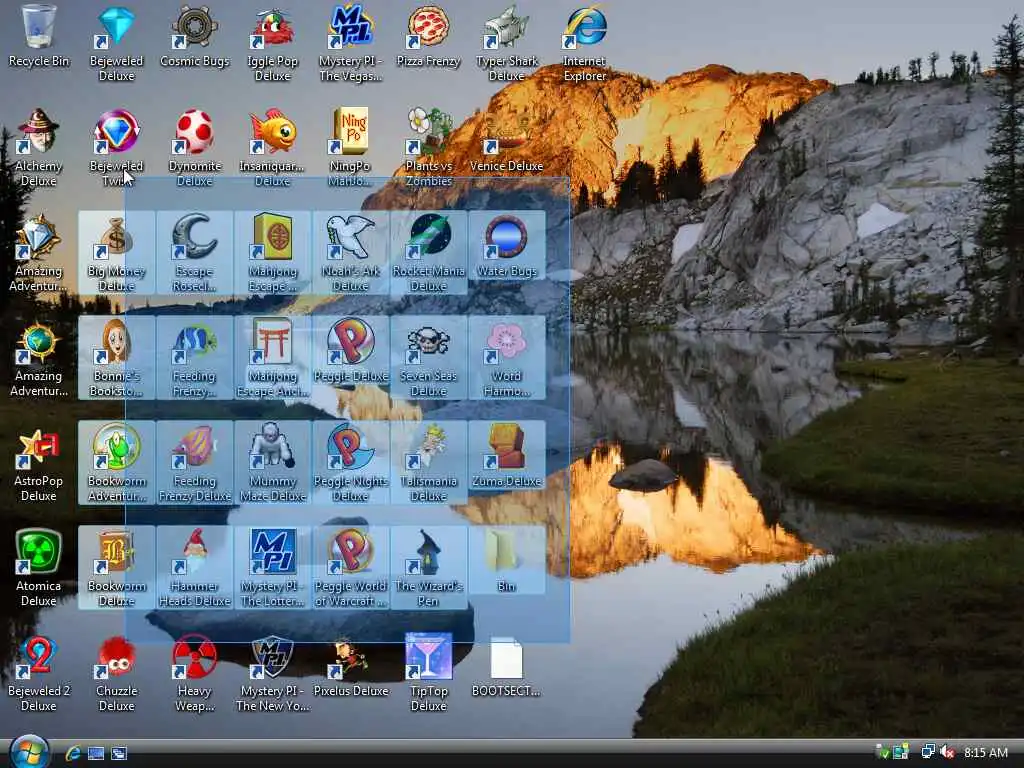Select the Bejeweled 2 Deluxe shortcut
Viewport: 1024px width, 768px height.
39,673
